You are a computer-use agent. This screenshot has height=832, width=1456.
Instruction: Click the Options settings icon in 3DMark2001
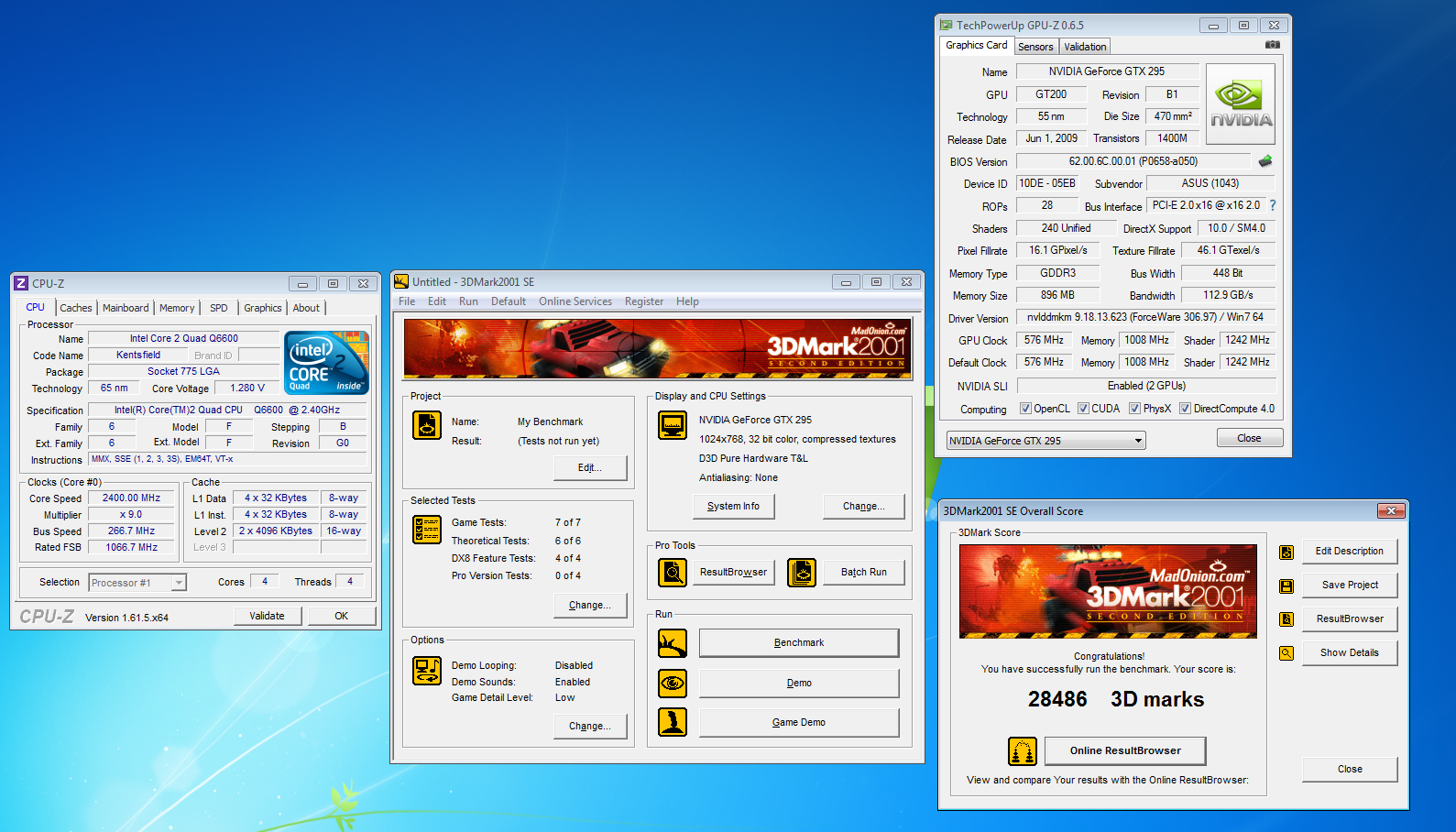(x=427, y=671)
